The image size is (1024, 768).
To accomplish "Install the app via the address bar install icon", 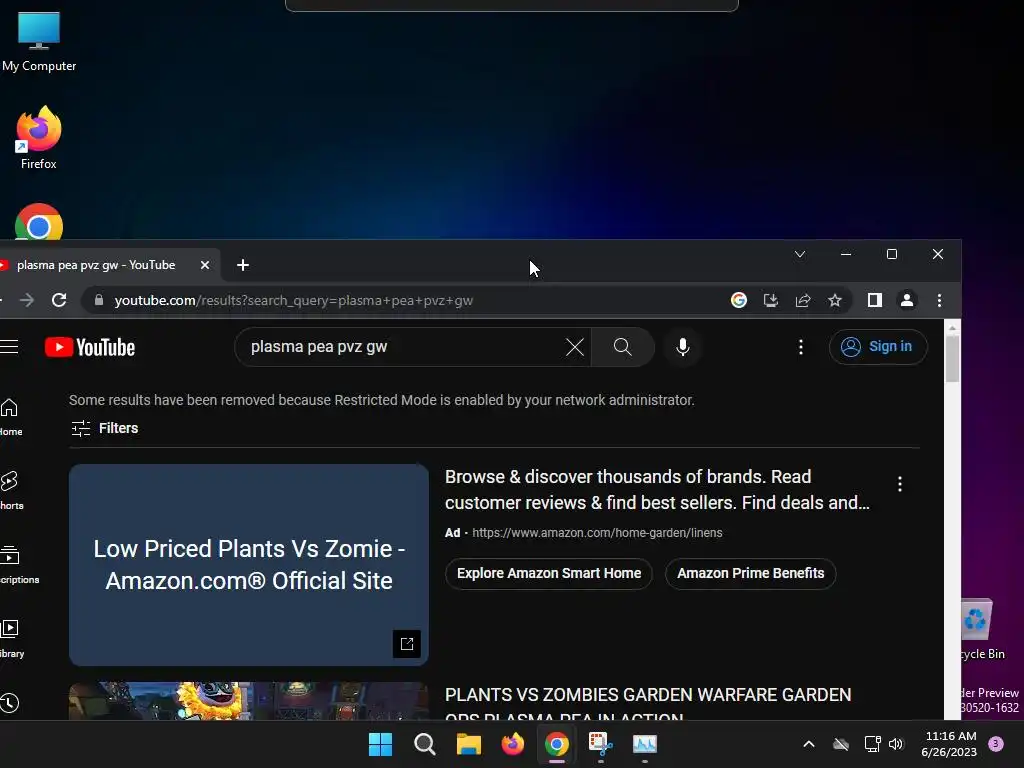I will 771,300.
